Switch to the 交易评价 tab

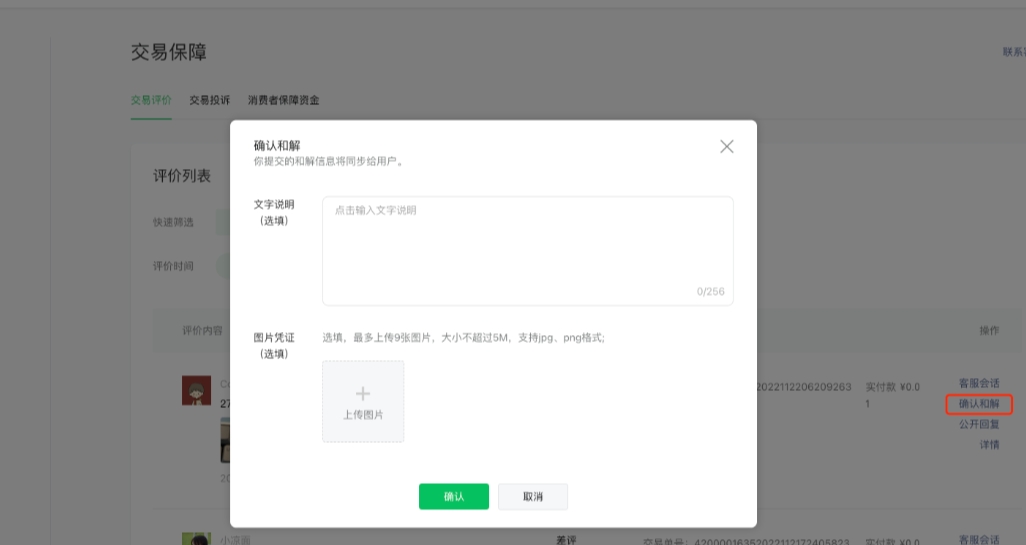(151, 100)
